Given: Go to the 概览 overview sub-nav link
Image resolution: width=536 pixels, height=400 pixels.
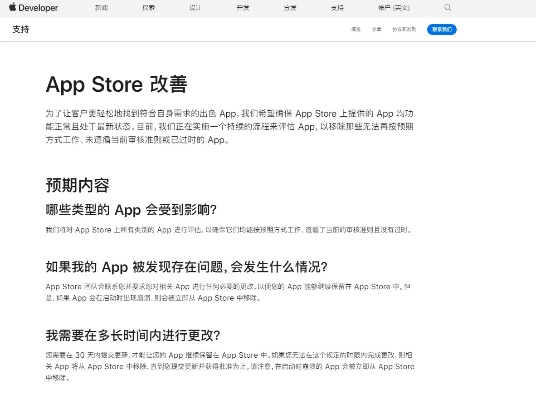Looking at the screenshot, I should pyautogui.click(x=356, y=29).
